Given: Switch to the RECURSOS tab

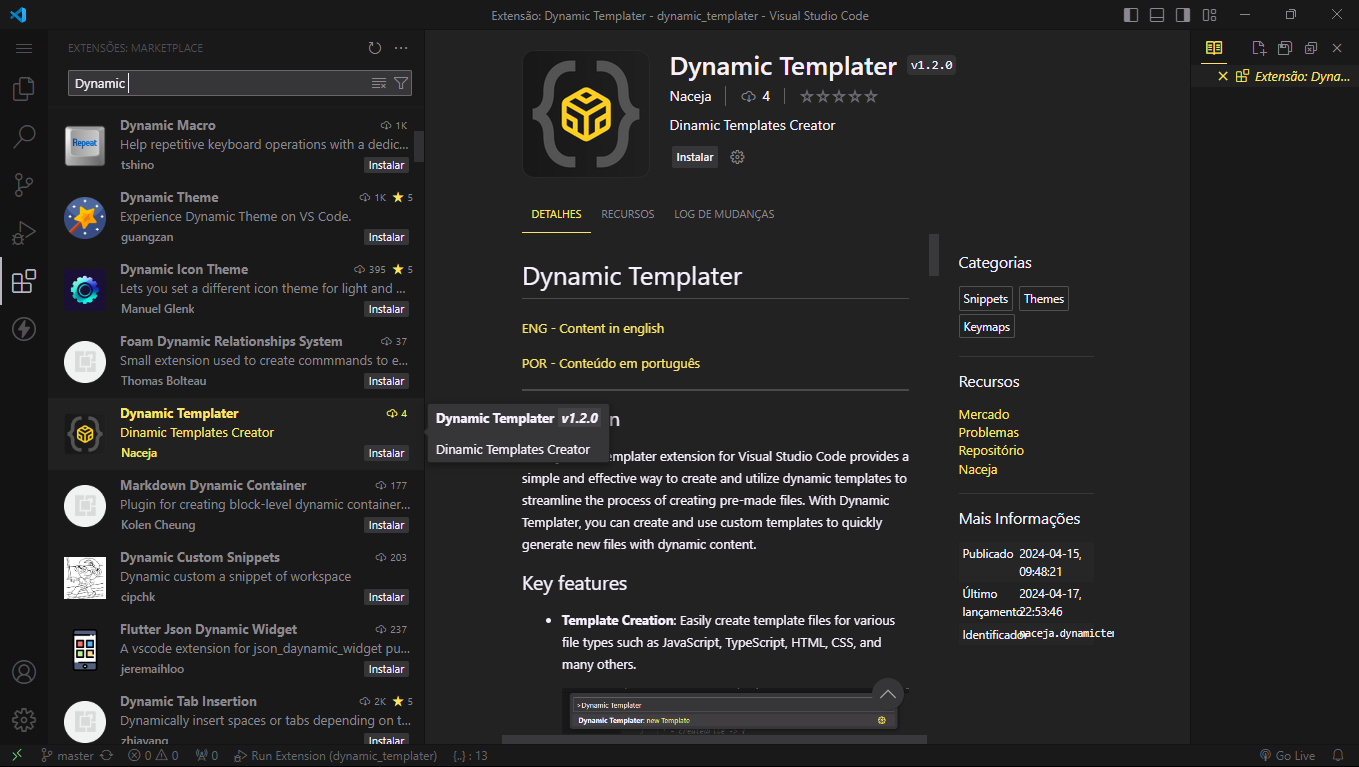Looking at the screenshot, I should 627,213.
